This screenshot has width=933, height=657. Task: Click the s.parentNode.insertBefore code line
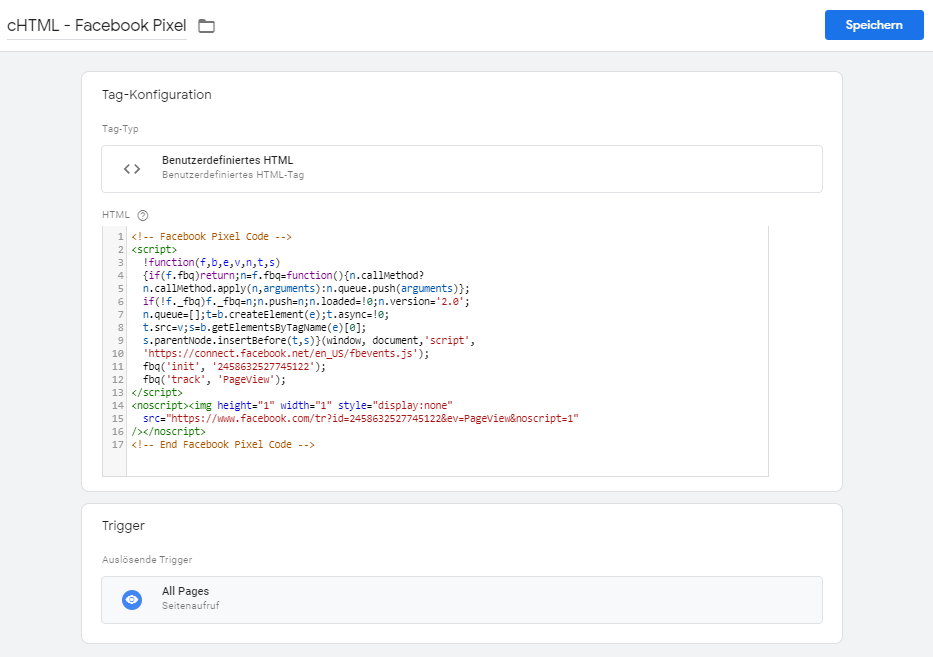coord(309,340)
